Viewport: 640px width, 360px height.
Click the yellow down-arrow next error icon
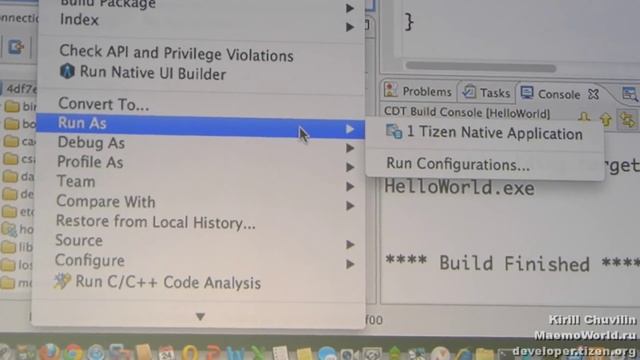pos(584,117)
